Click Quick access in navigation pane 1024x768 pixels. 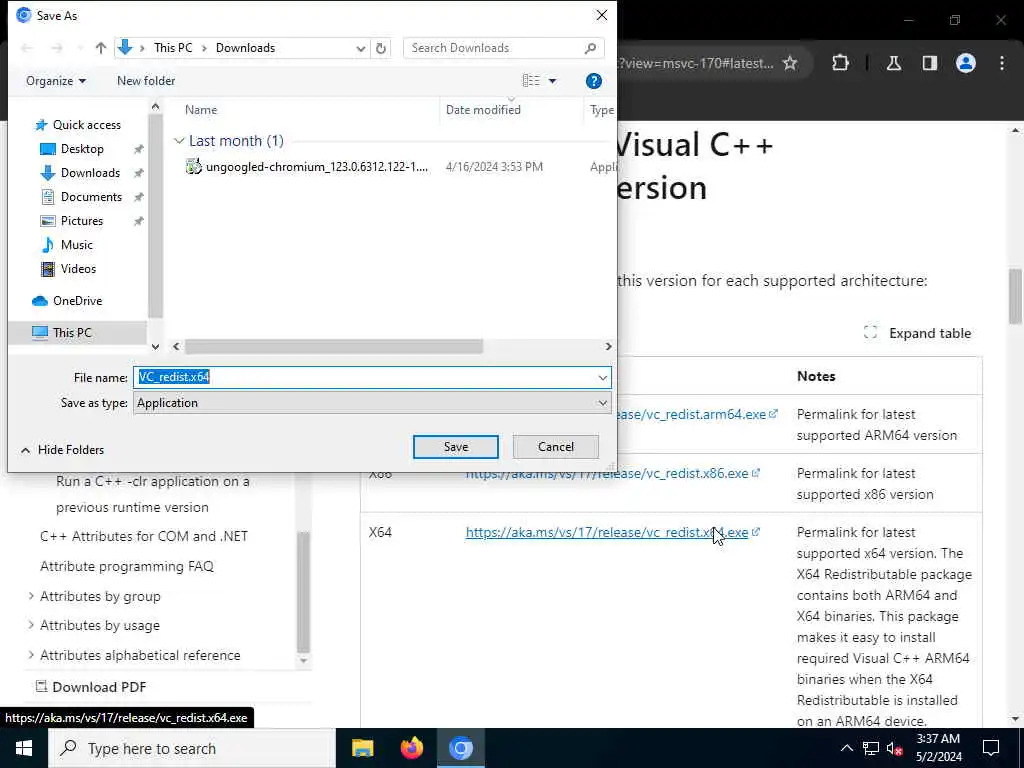[x=86, y=125]
